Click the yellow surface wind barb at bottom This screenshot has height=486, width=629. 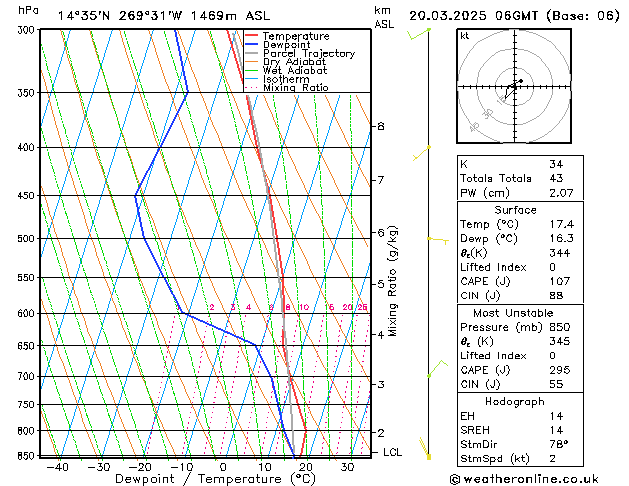(x=426, y=448)
